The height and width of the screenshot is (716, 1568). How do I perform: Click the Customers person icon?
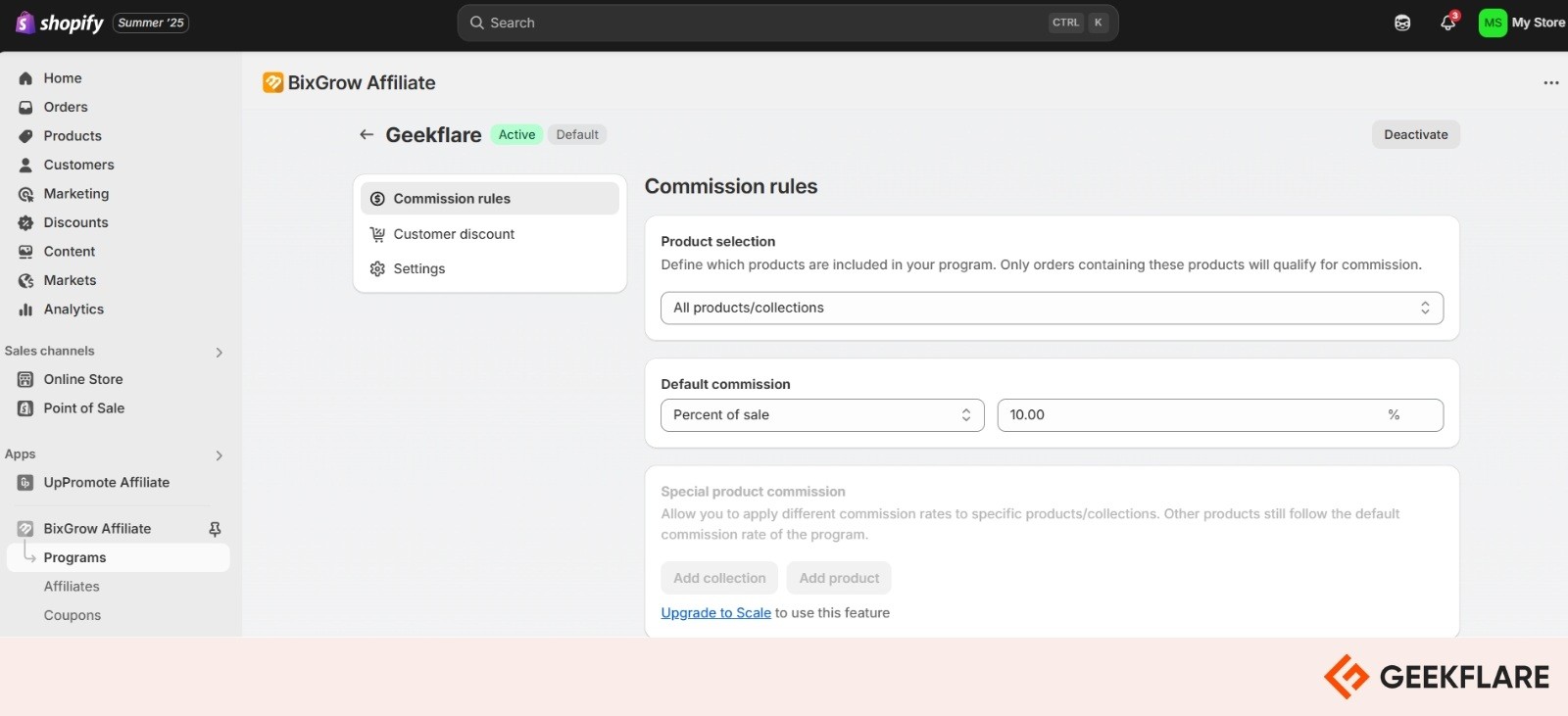pyautogui.click(x=25, y=165)
